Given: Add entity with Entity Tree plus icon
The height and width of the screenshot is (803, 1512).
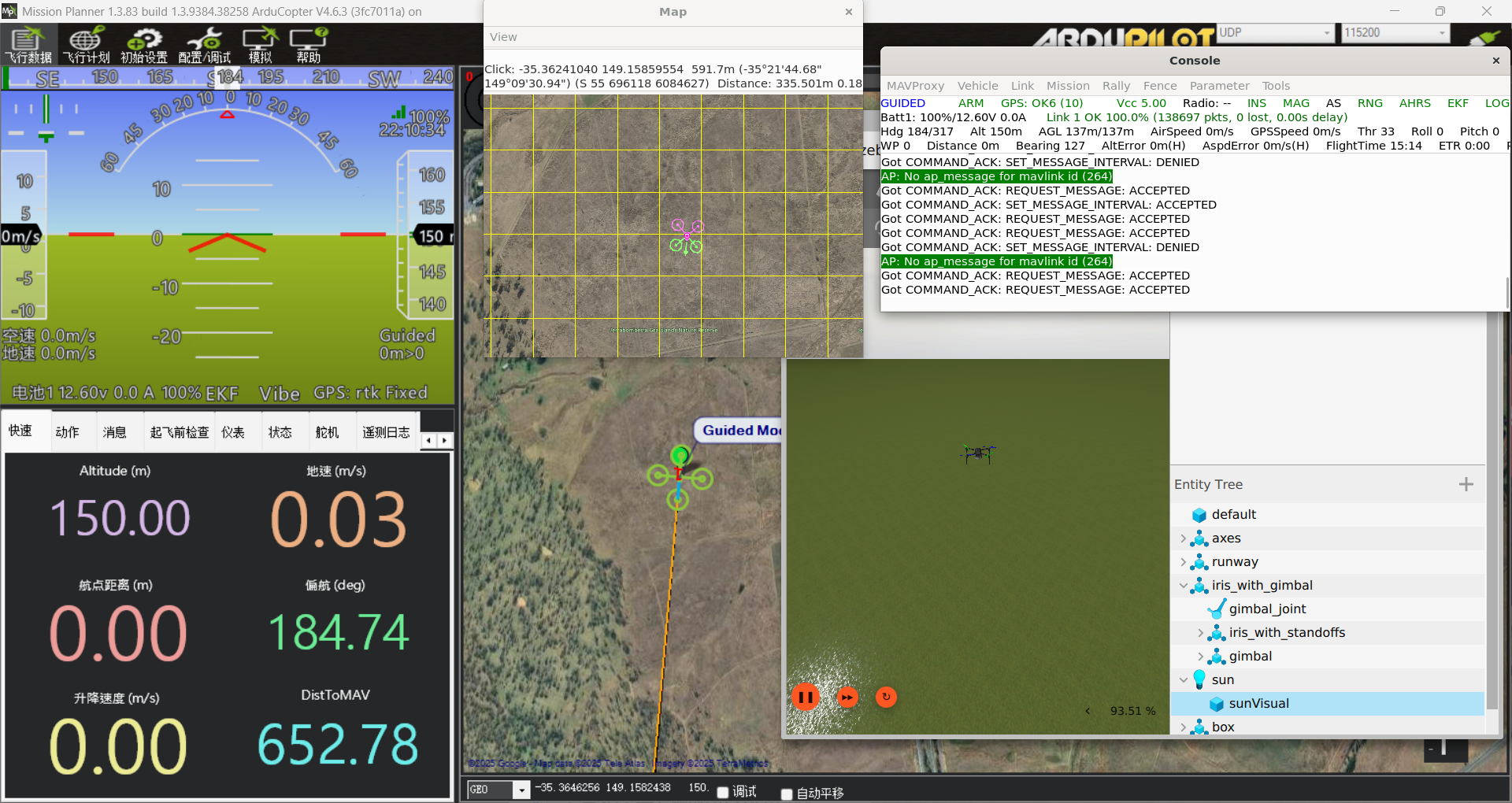Looking at the screenshot, I should point(1466,484).
